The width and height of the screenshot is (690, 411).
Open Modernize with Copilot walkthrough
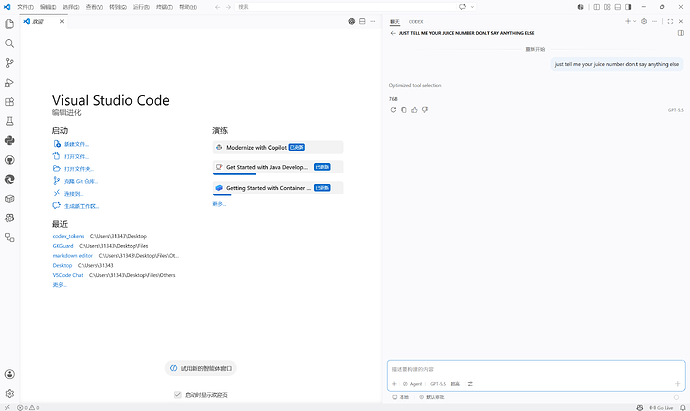click(278, 147)
